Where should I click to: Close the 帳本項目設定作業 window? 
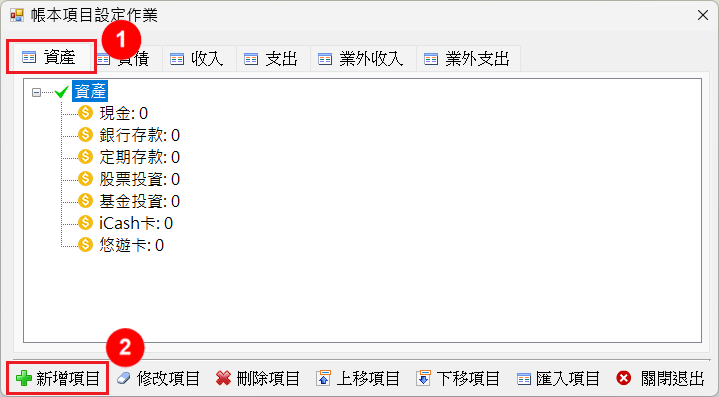click(x=702, y=15)
